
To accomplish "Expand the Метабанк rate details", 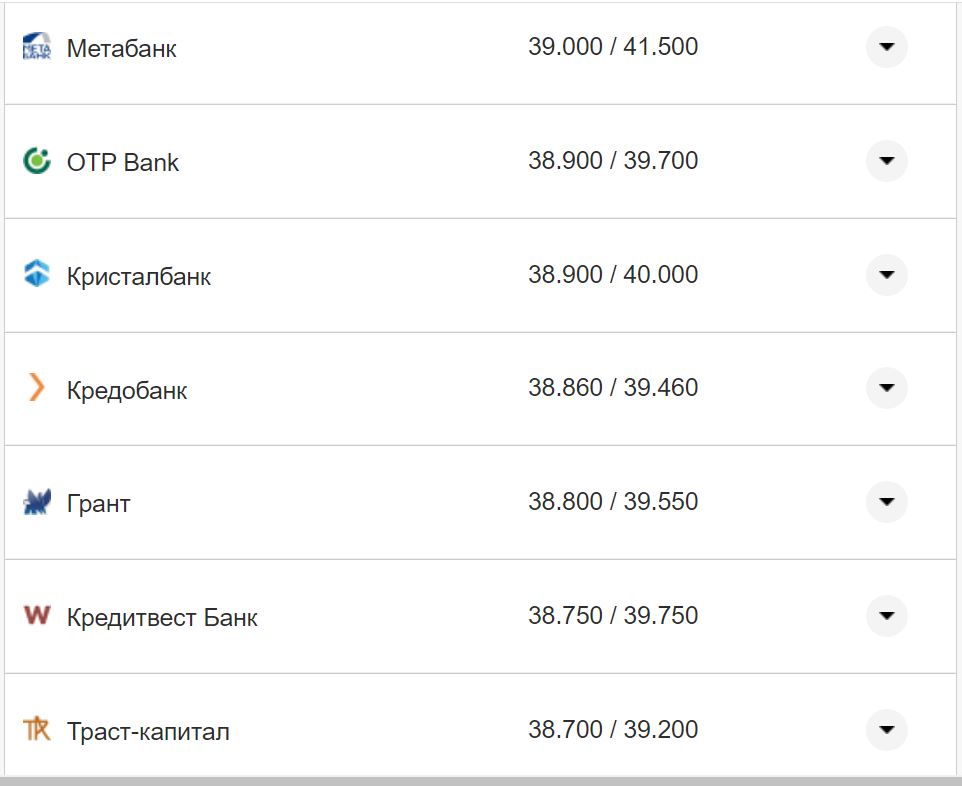I will tap(886, 47).
